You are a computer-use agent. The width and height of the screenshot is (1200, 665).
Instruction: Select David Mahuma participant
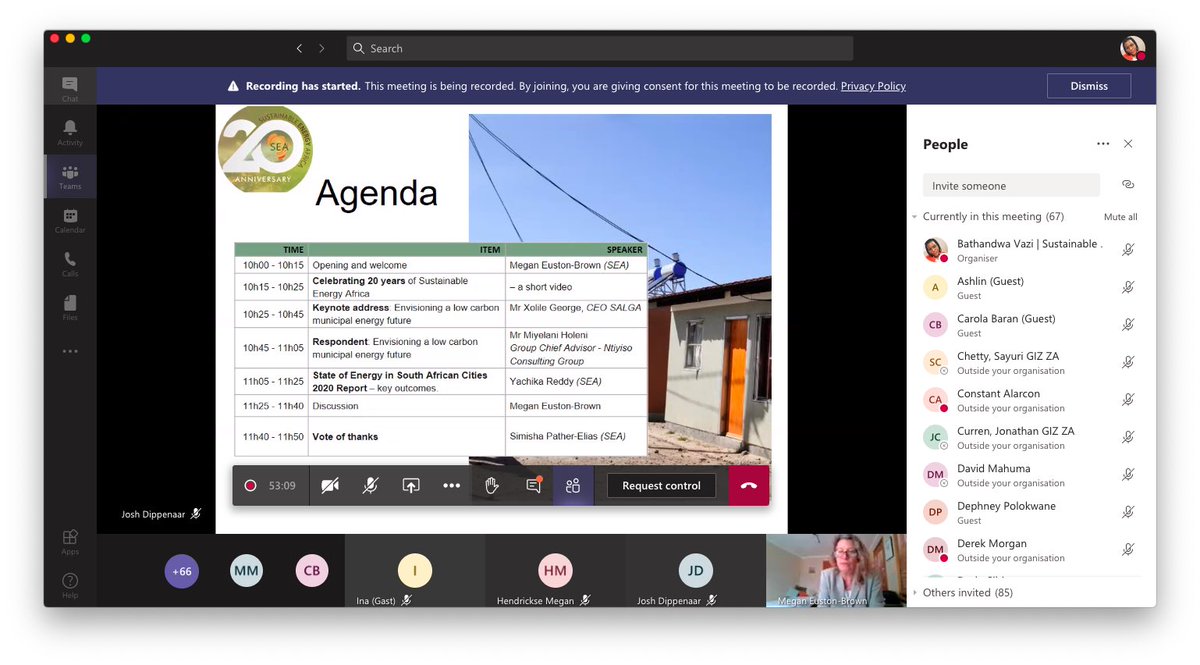1030,475
